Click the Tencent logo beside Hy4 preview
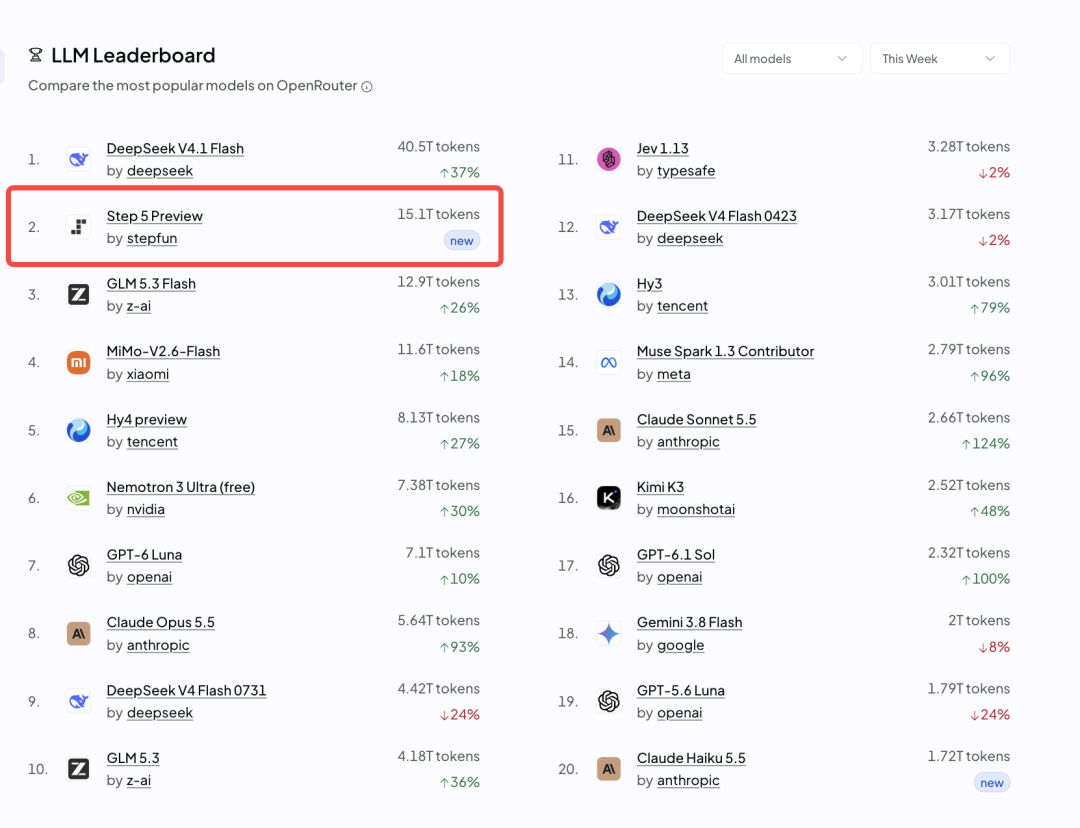Viewport: 1080px width, 828px height. click(79, 430)
